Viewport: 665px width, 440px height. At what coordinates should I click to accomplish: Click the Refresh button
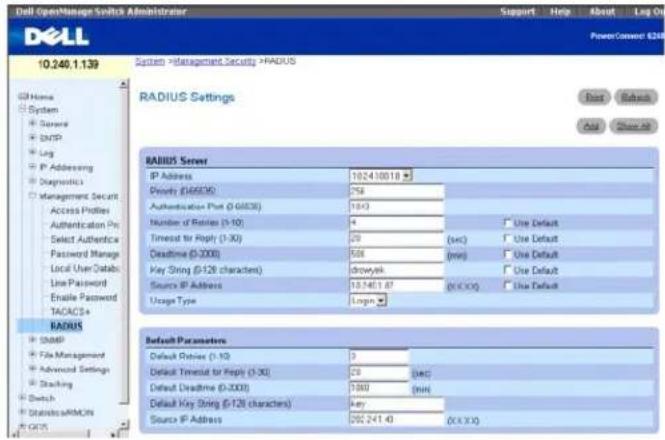coord(636,97)
